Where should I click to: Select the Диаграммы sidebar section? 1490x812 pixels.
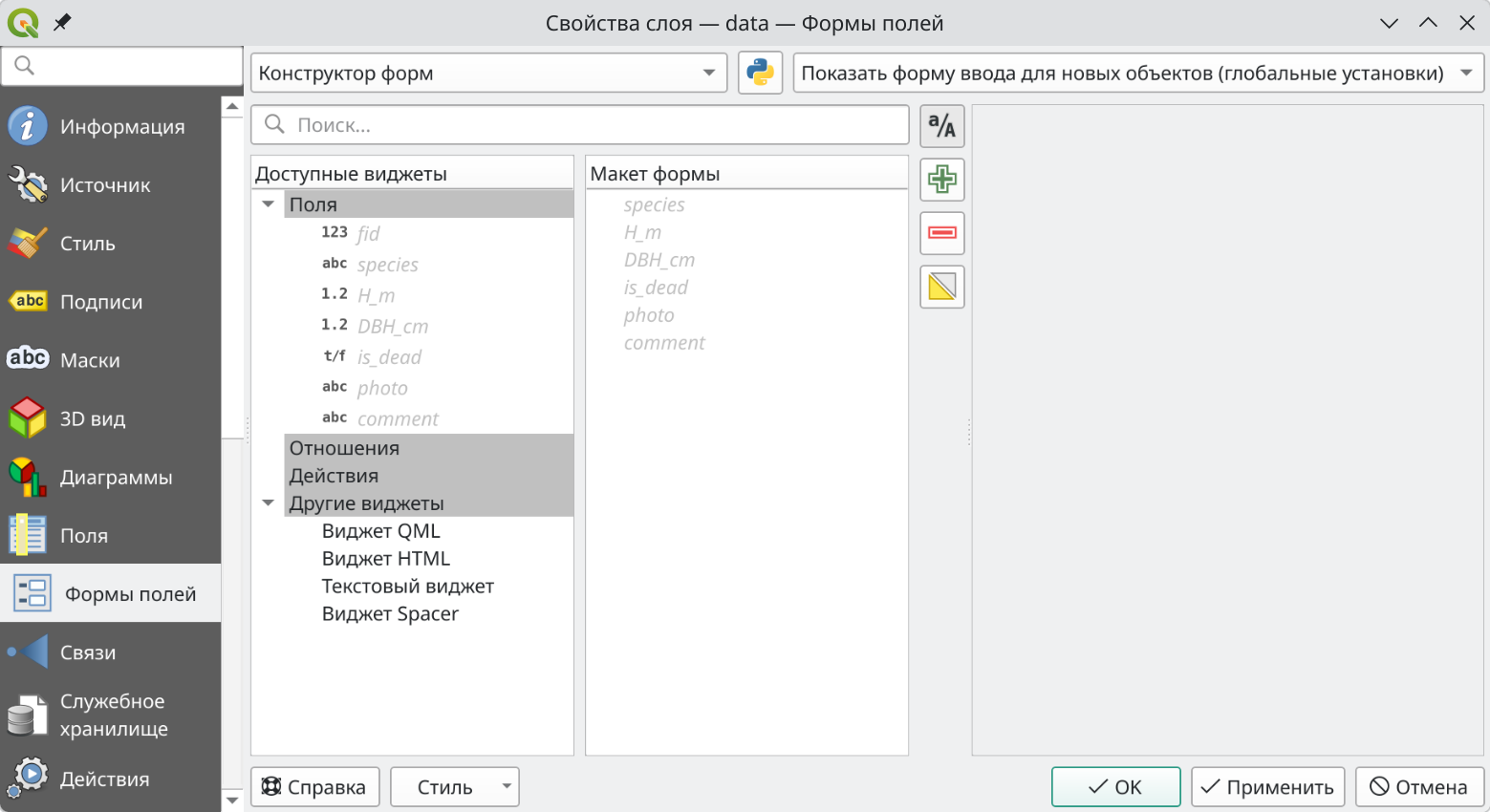tap(110, 477)
